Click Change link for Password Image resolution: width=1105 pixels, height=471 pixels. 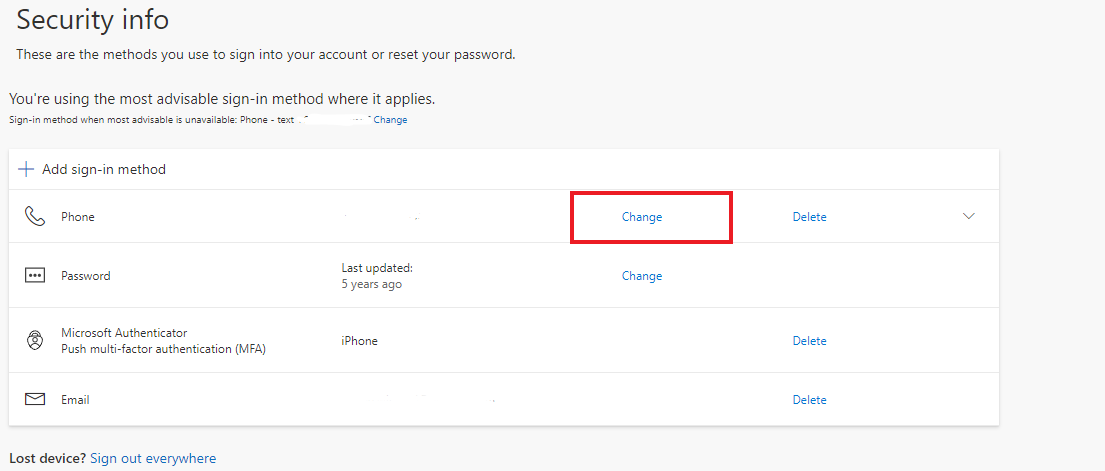tap(642, 276)
